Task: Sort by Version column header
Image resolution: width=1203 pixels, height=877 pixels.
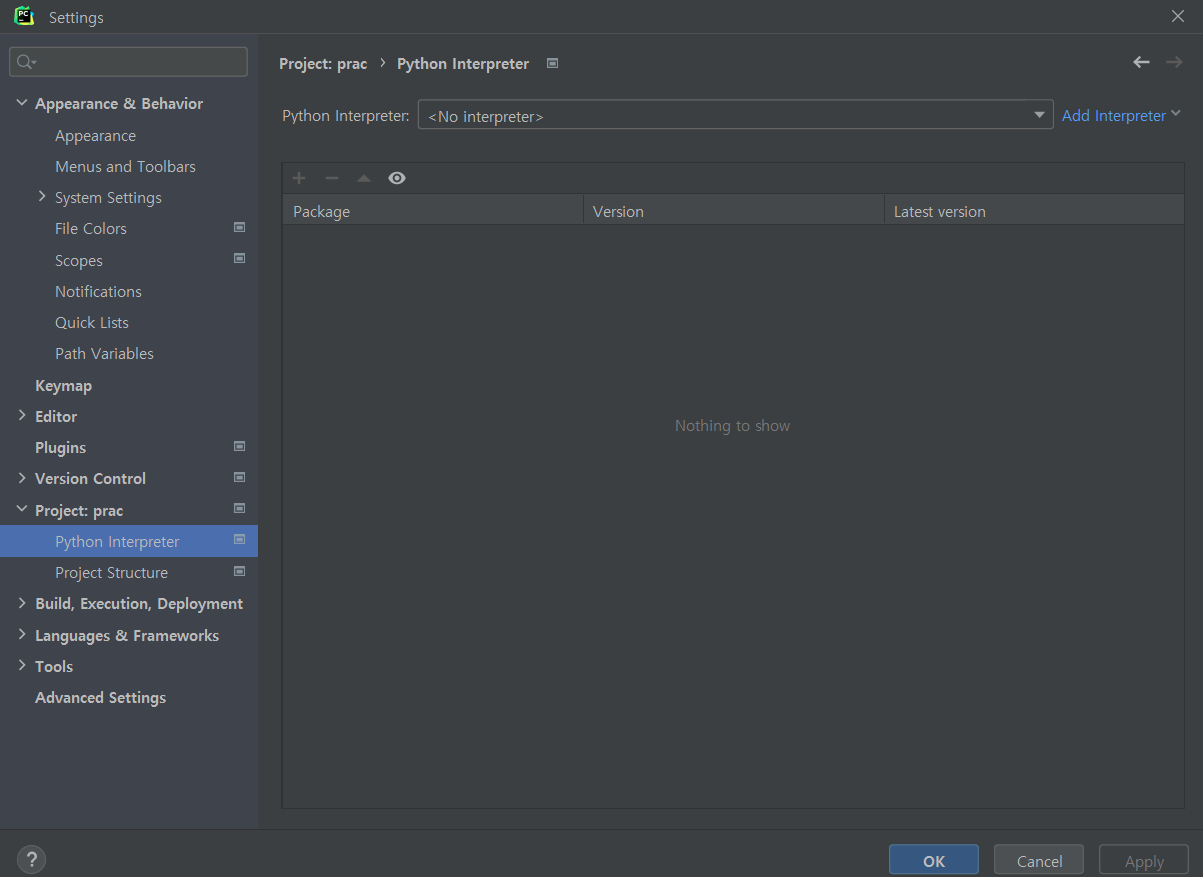Action: click(734, 211)
